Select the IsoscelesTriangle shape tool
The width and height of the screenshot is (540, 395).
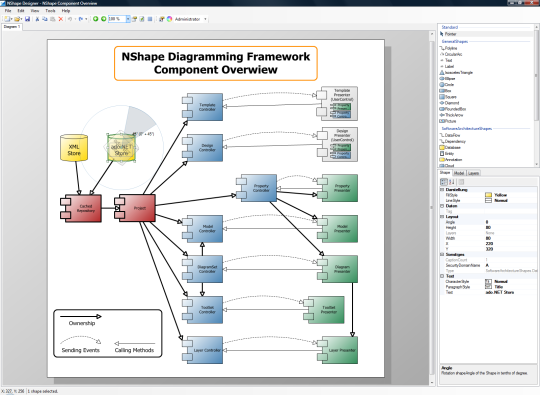click(x=456, y=72)
